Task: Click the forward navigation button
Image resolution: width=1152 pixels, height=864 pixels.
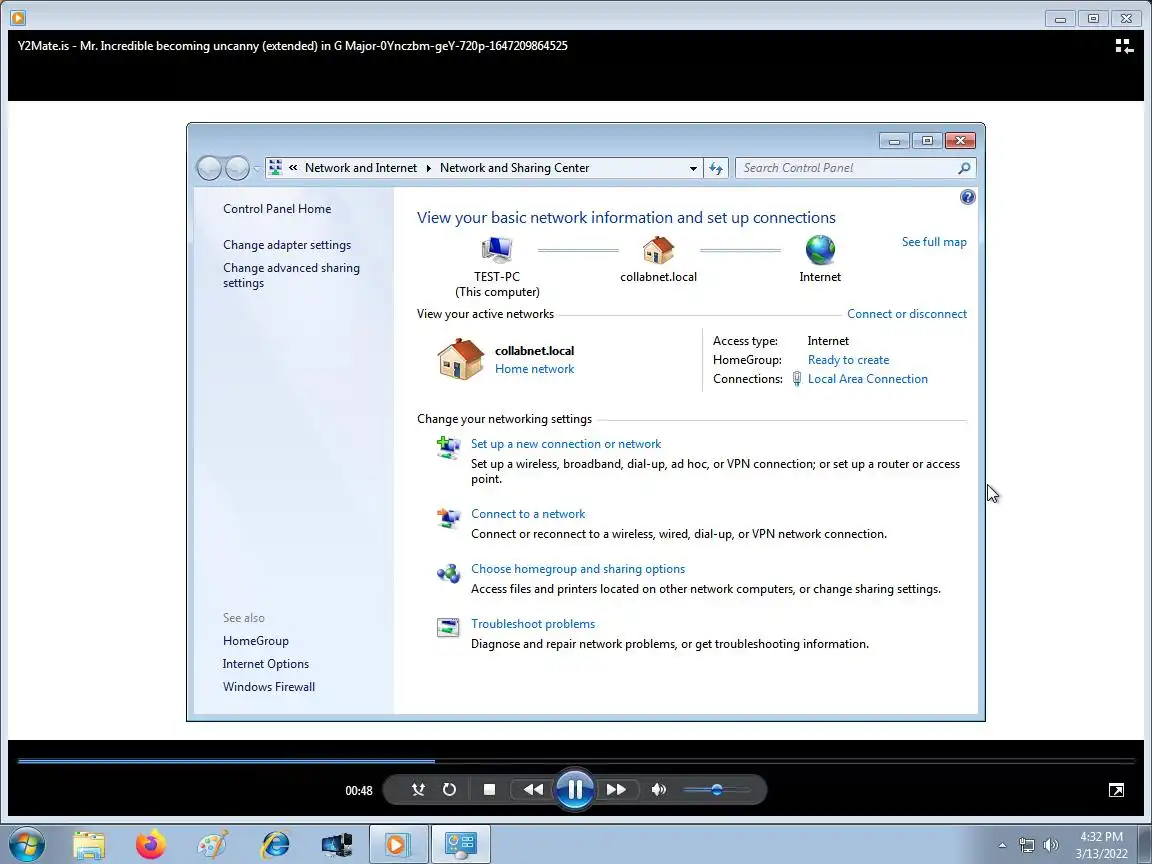Action: [x=237, y=168]
